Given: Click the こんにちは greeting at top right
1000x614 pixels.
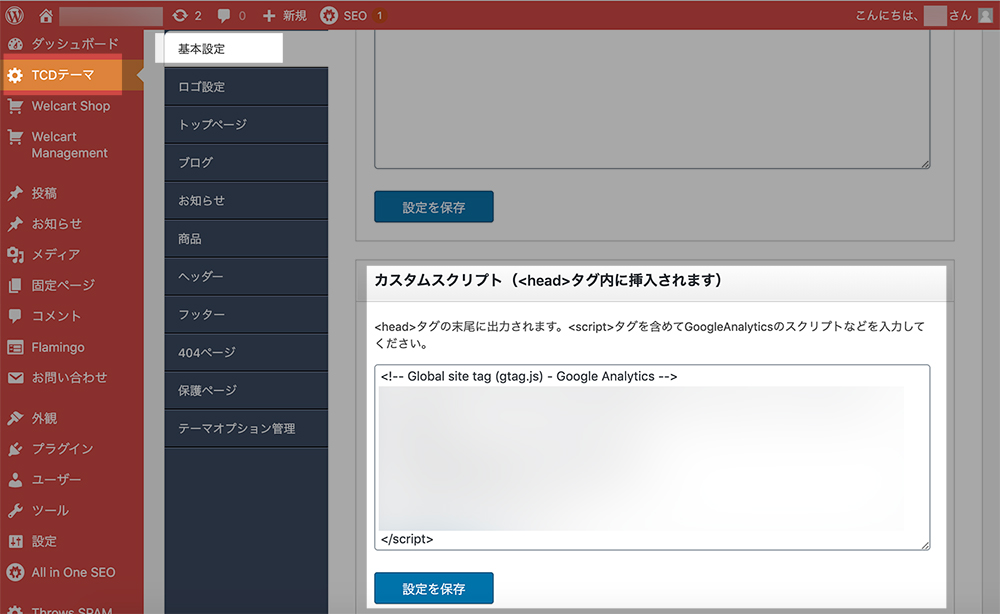Looking at the screenshot, I should [x=887, y=15].
